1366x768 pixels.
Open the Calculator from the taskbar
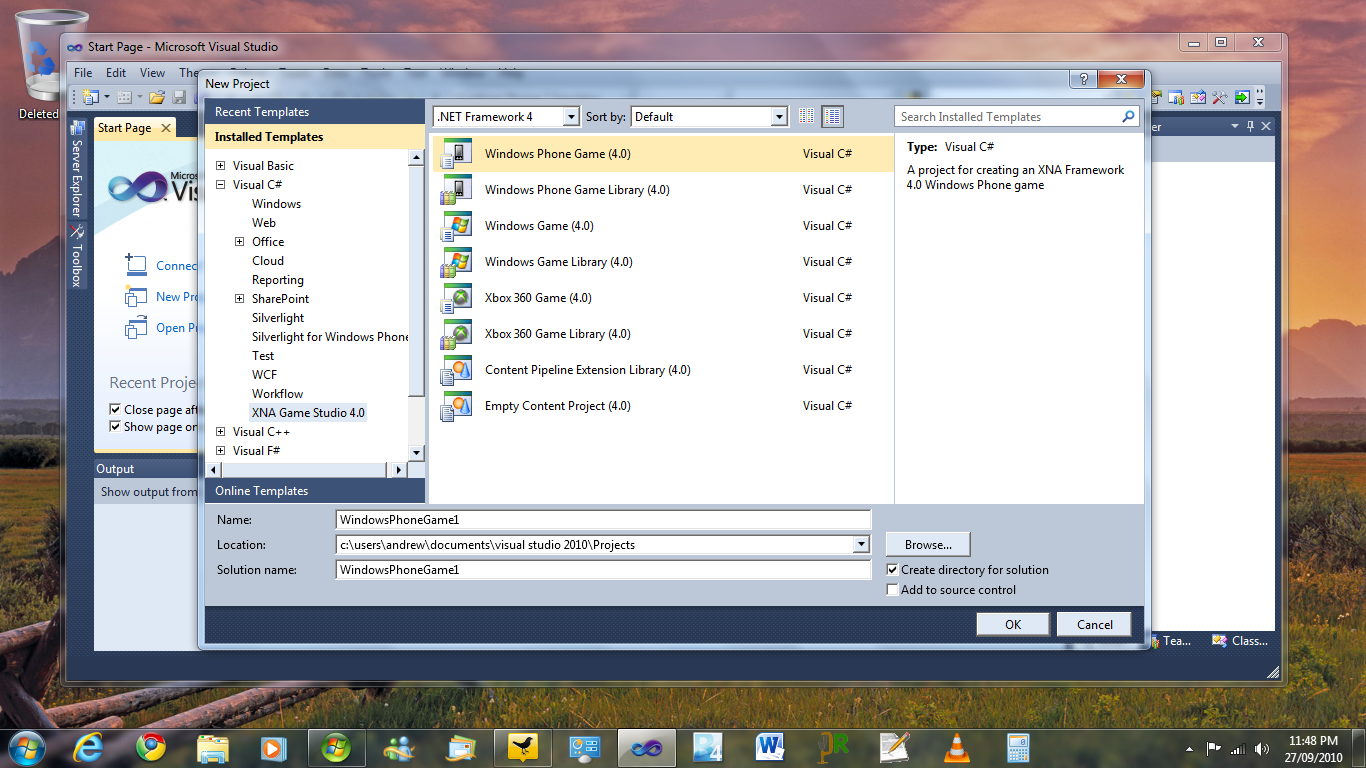[1018, 747]
